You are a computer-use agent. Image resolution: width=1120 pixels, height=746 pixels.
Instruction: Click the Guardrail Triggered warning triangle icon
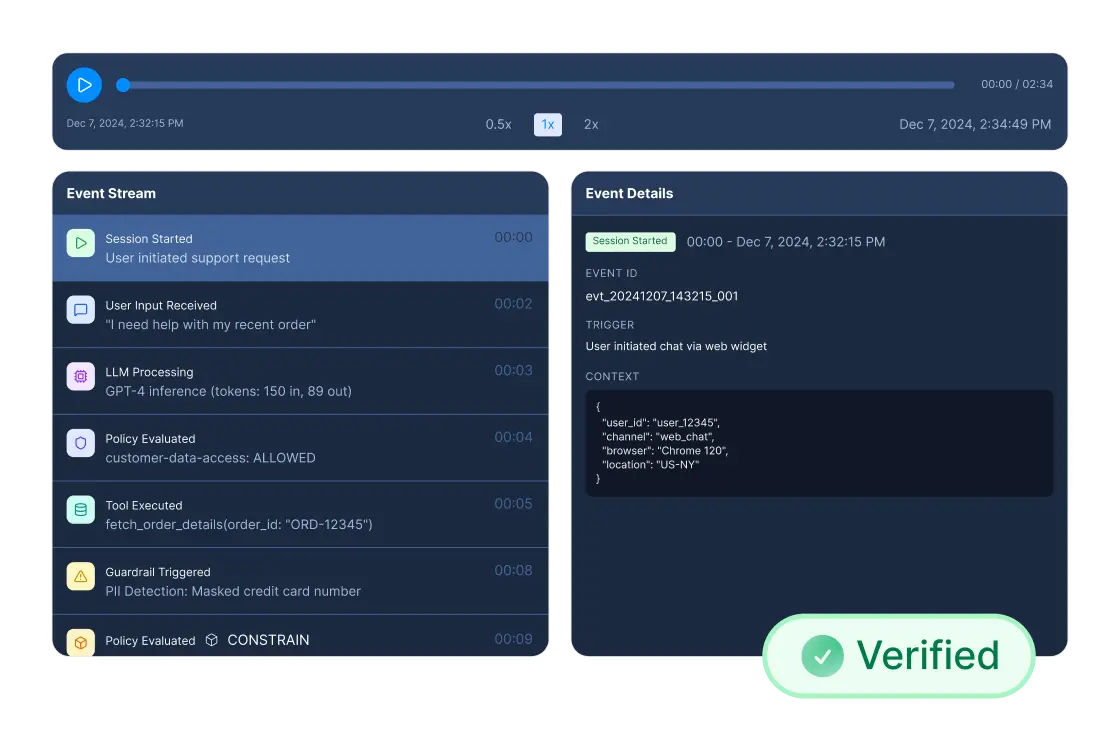81,576
